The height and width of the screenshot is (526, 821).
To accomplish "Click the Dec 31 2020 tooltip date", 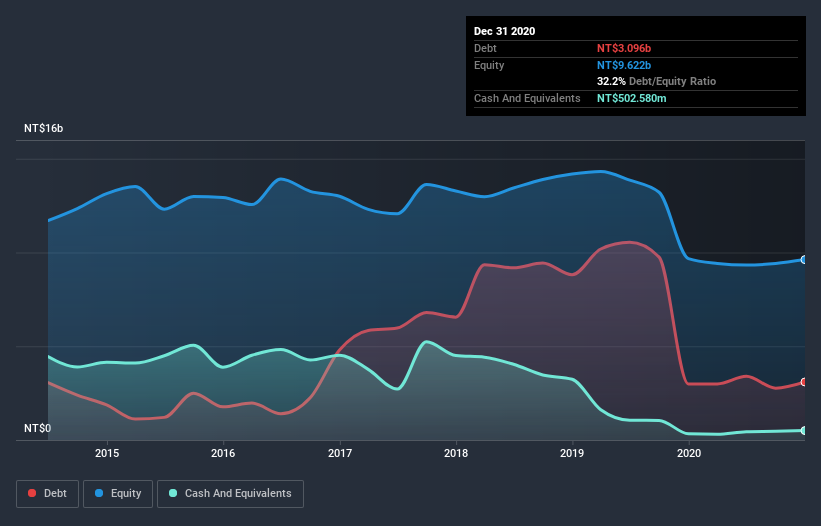I will click(504, 31).
